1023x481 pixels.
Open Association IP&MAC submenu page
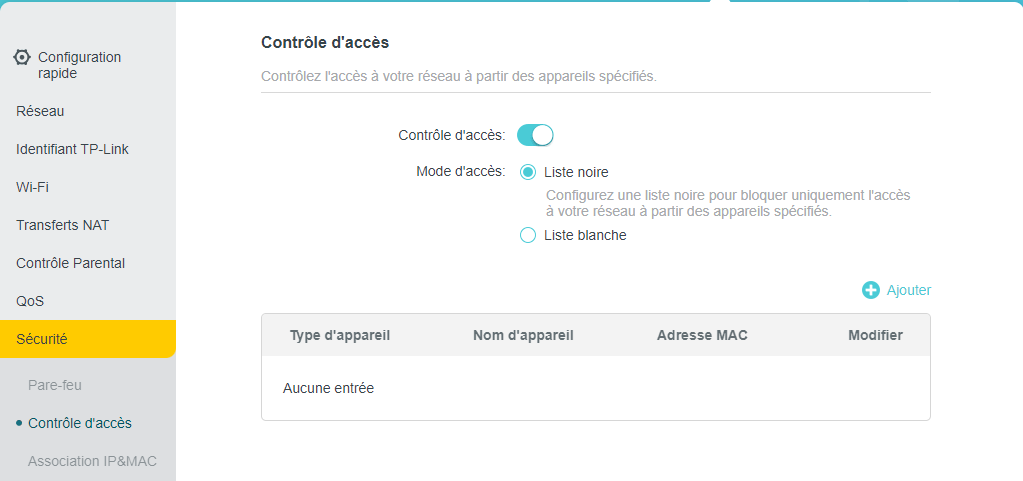click(92, 461)
